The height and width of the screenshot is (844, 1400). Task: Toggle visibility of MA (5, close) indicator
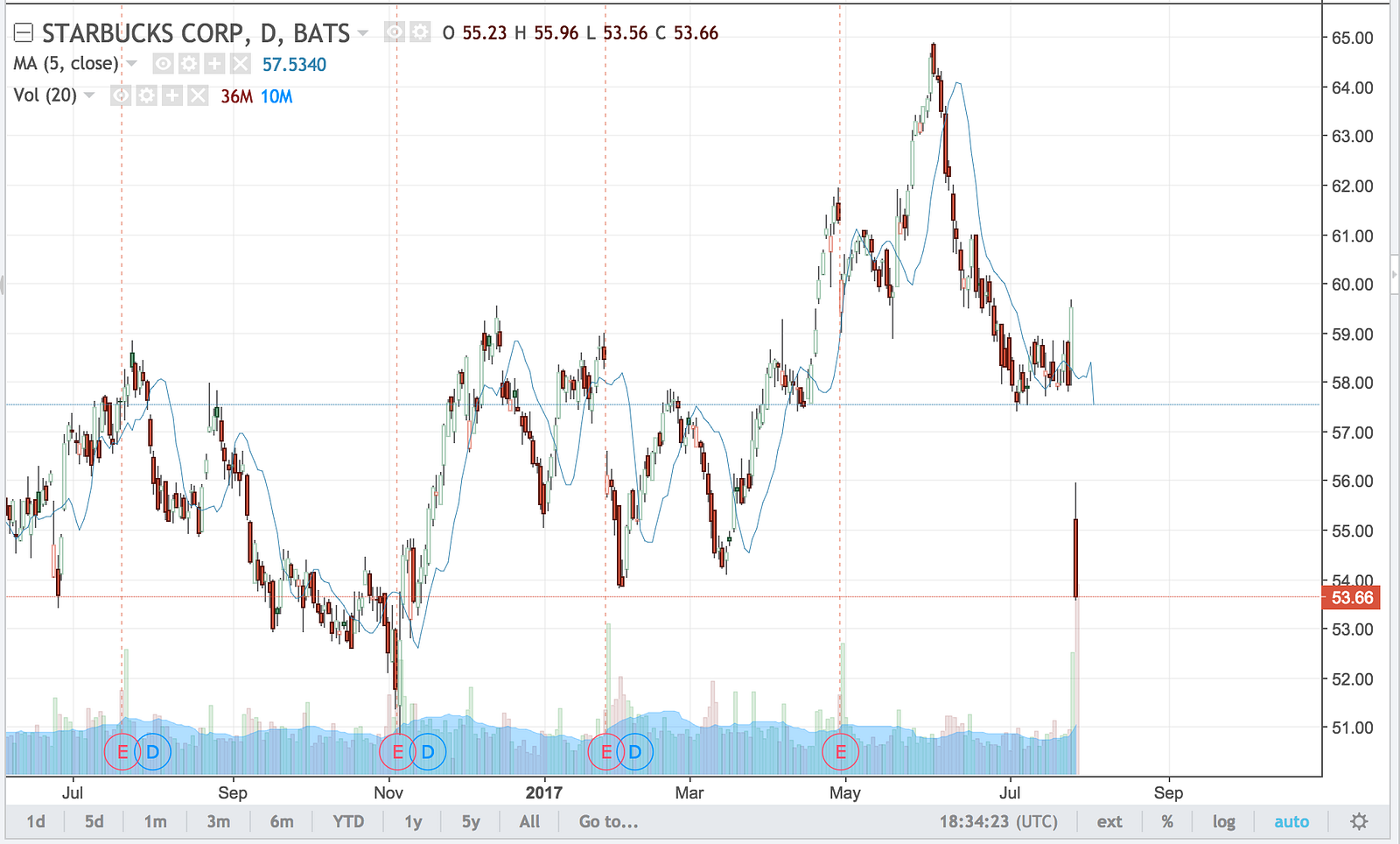pos(163,64)
